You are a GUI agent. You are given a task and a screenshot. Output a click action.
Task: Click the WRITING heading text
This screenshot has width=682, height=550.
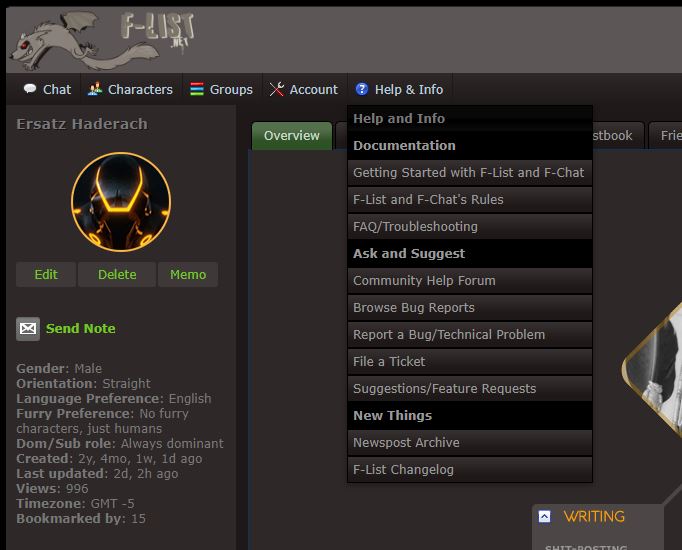pyautogui.click(x=594, y=517)
